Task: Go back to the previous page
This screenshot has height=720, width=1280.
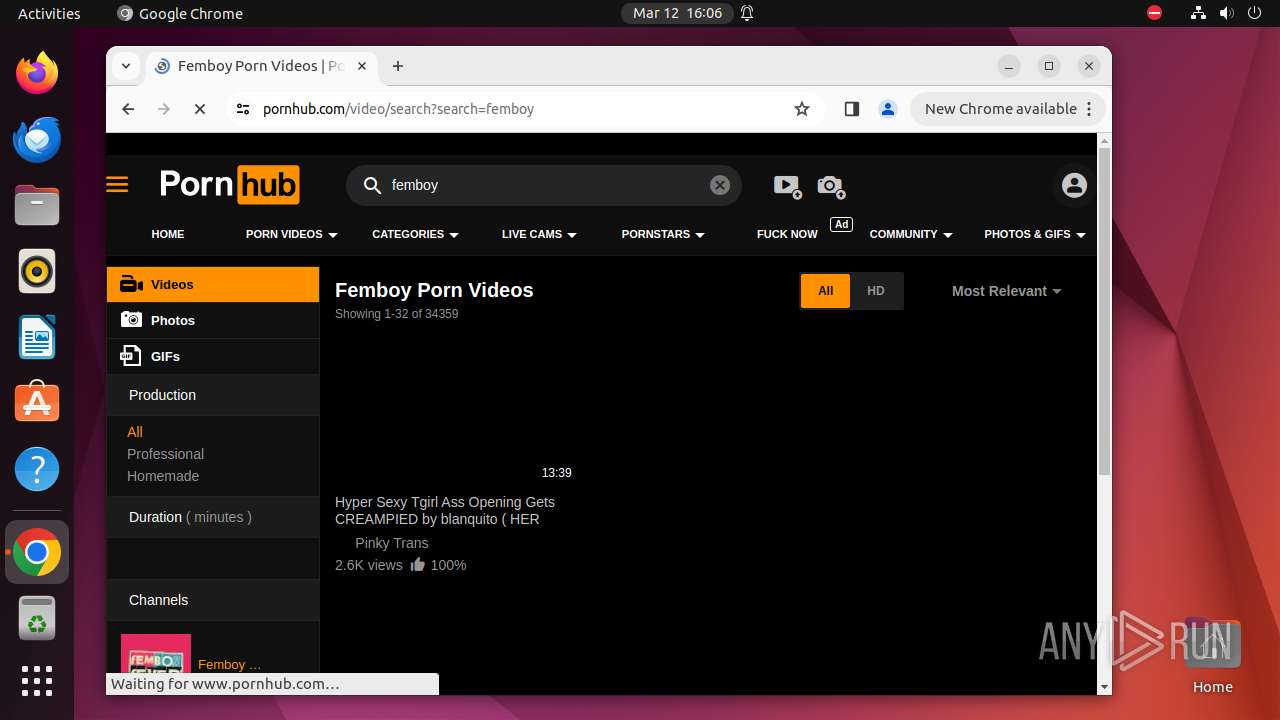Action: coord(128,109)
